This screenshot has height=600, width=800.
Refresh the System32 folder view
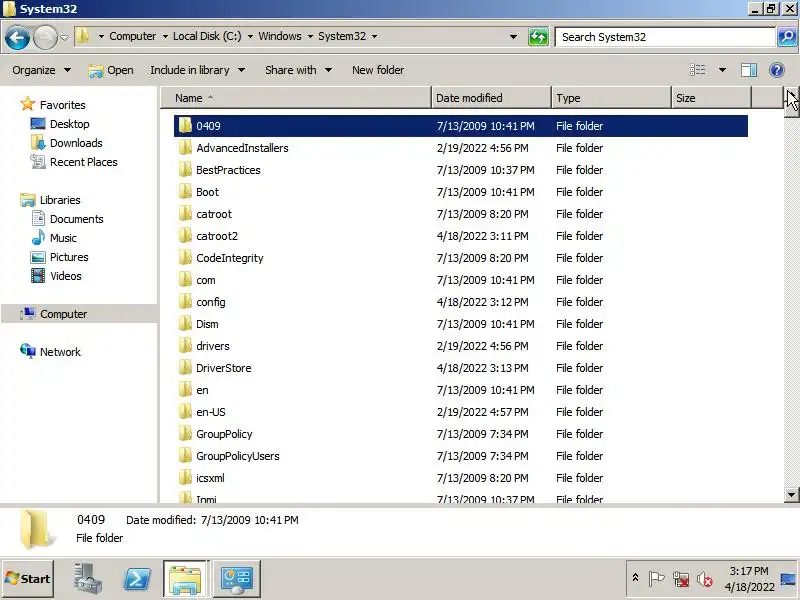coord(538,37)
